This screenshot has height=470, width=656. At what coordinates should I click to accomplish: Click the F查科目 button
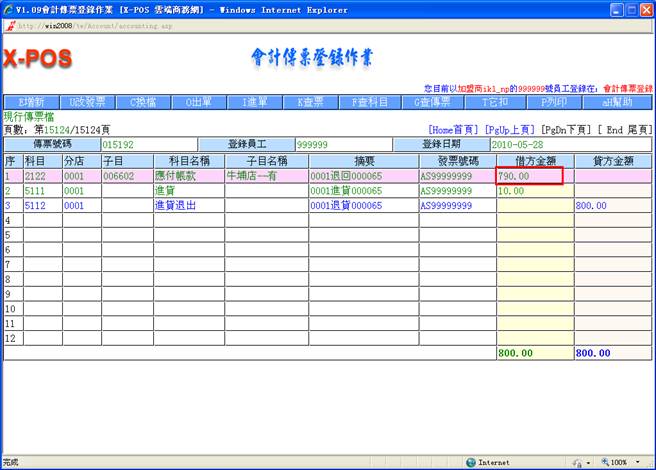coord(370,102)
